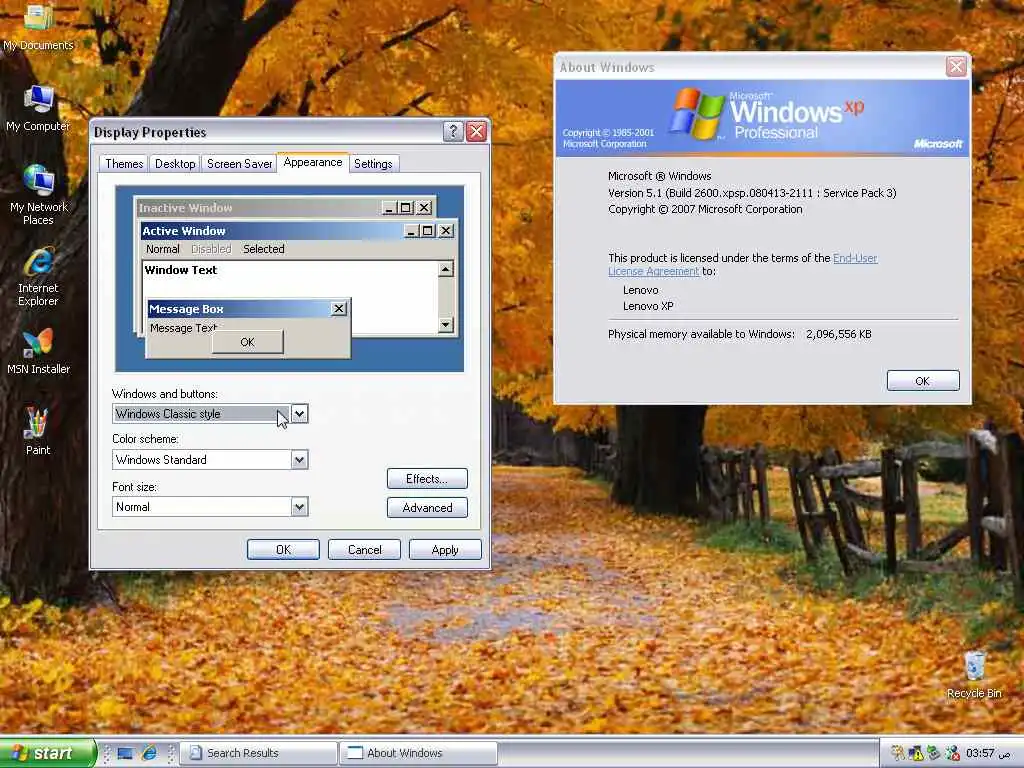Select My Network Places icon
Viewport: 1024px width, 768px height.
(x=38, y=195)
